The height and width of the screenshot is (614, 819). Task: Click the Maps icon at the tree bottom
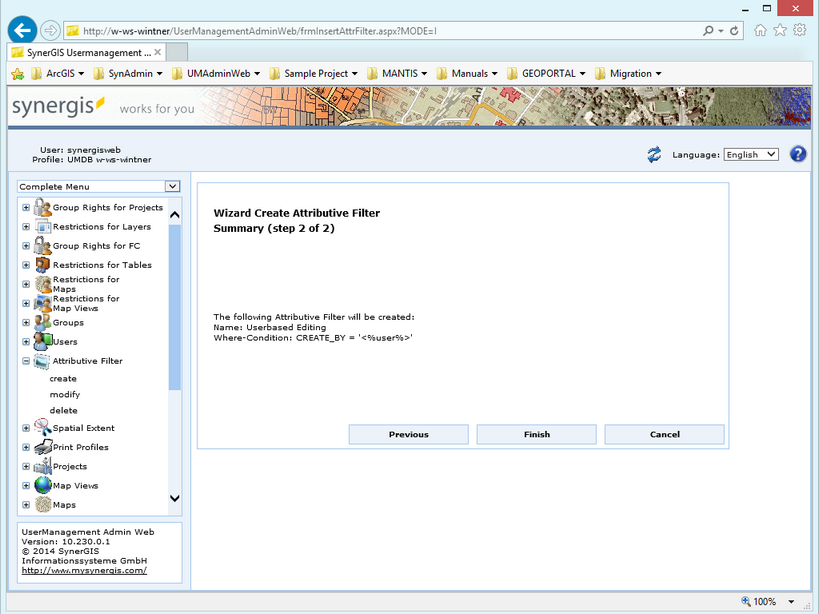(x=41, y=505)
